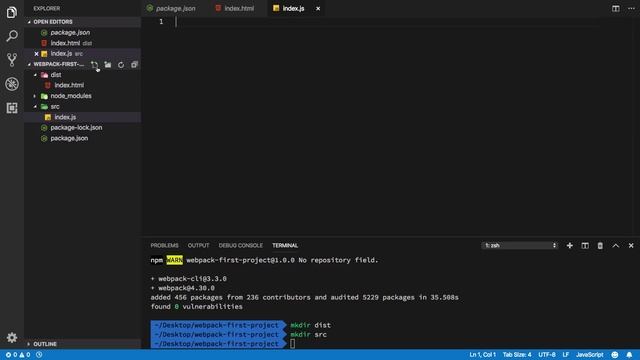Switch to the index.html editor tab
Image resolution: width=640 pixels, height=360 pixels.
pos(235,8)
